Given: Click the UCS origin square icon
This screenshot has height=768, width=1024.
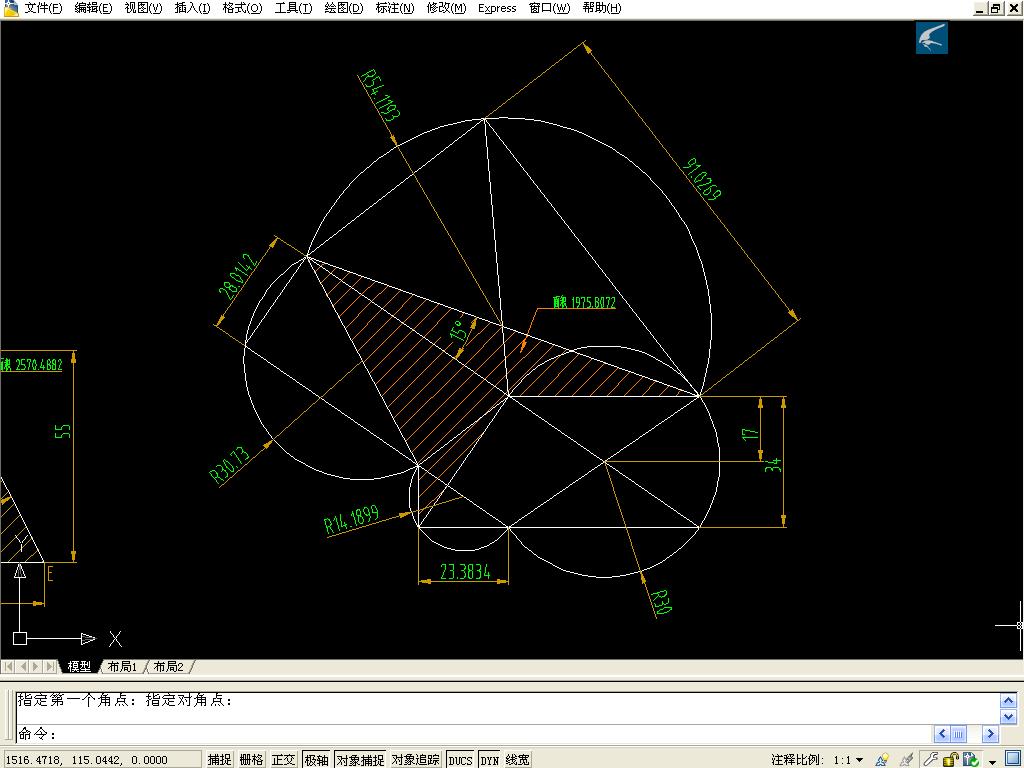Looking at the screenshot, I should pos(20,638).
